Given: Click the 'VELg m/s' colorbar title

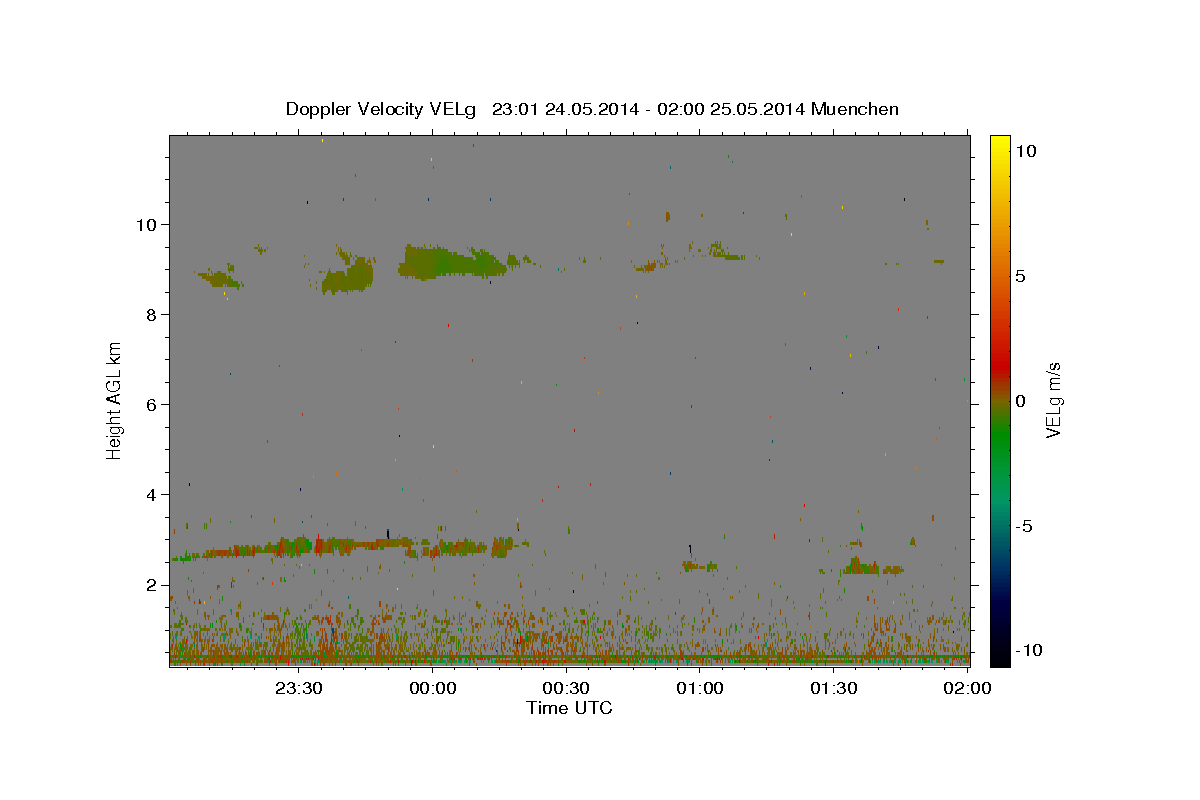Looking at the screenshot, I should tap(1055, 400).
